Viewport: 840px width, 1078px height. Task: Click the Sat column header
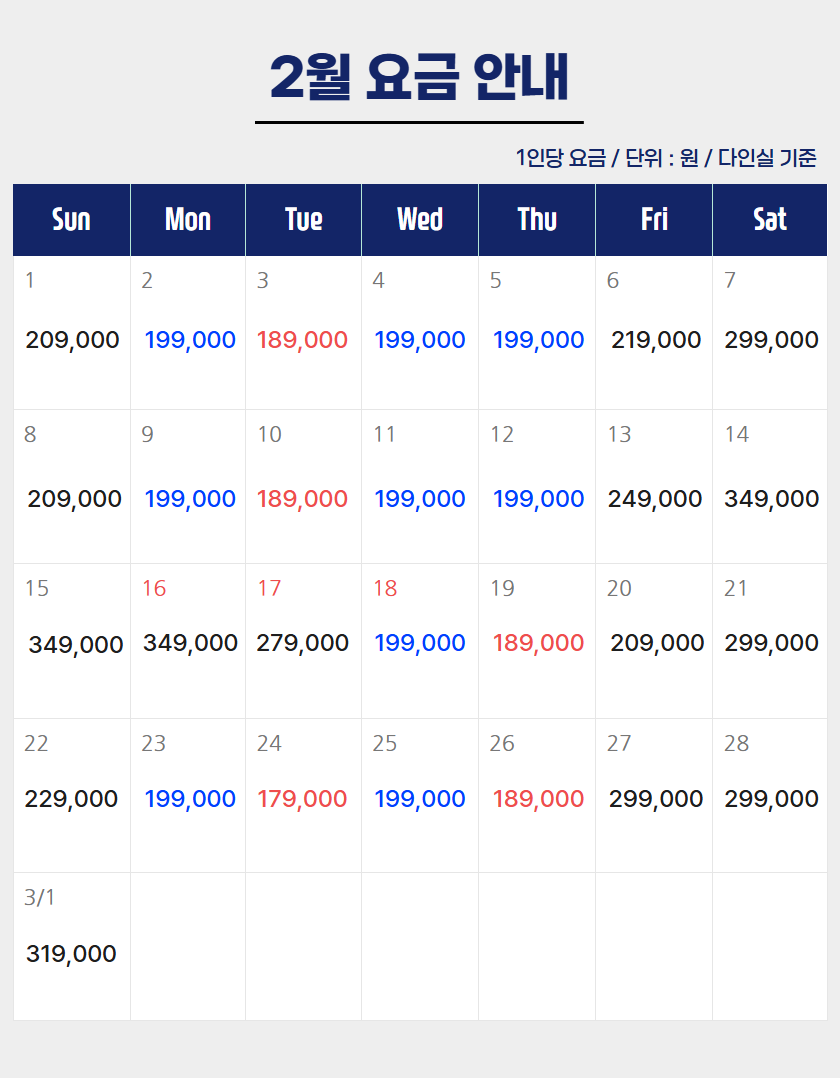pos(769,219)
